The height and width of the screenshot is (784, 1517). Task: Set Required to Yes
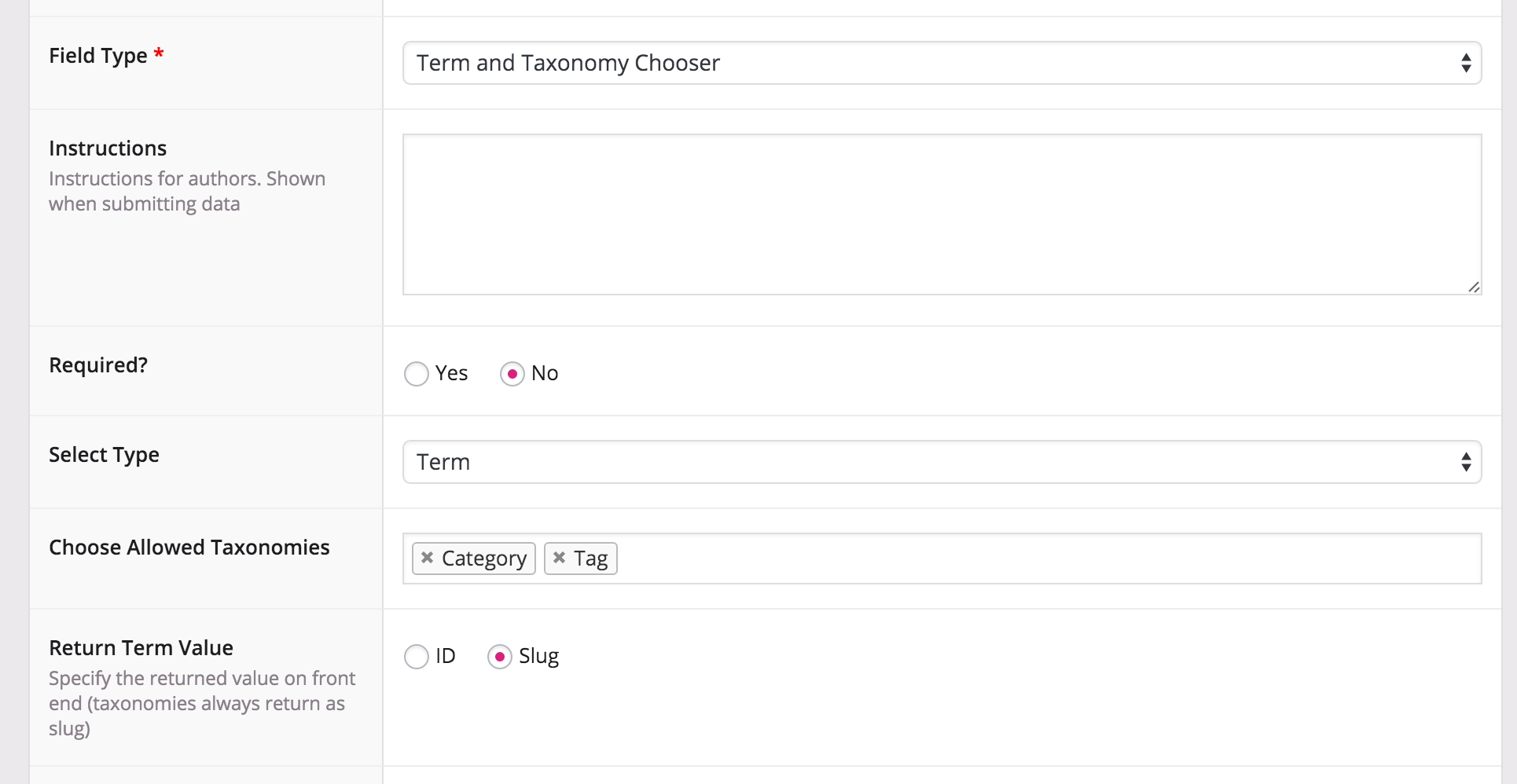pos(417,374)
